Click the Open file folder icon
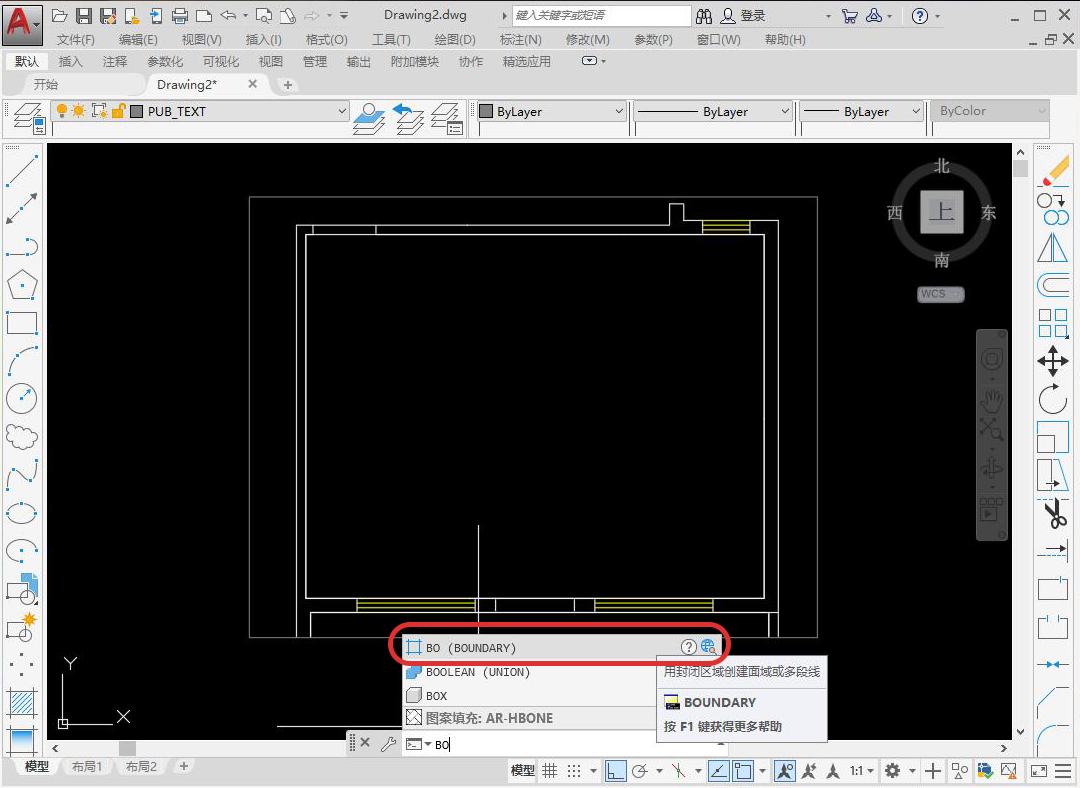Screen dimensions: 1080x788 [x=60, y=15]
